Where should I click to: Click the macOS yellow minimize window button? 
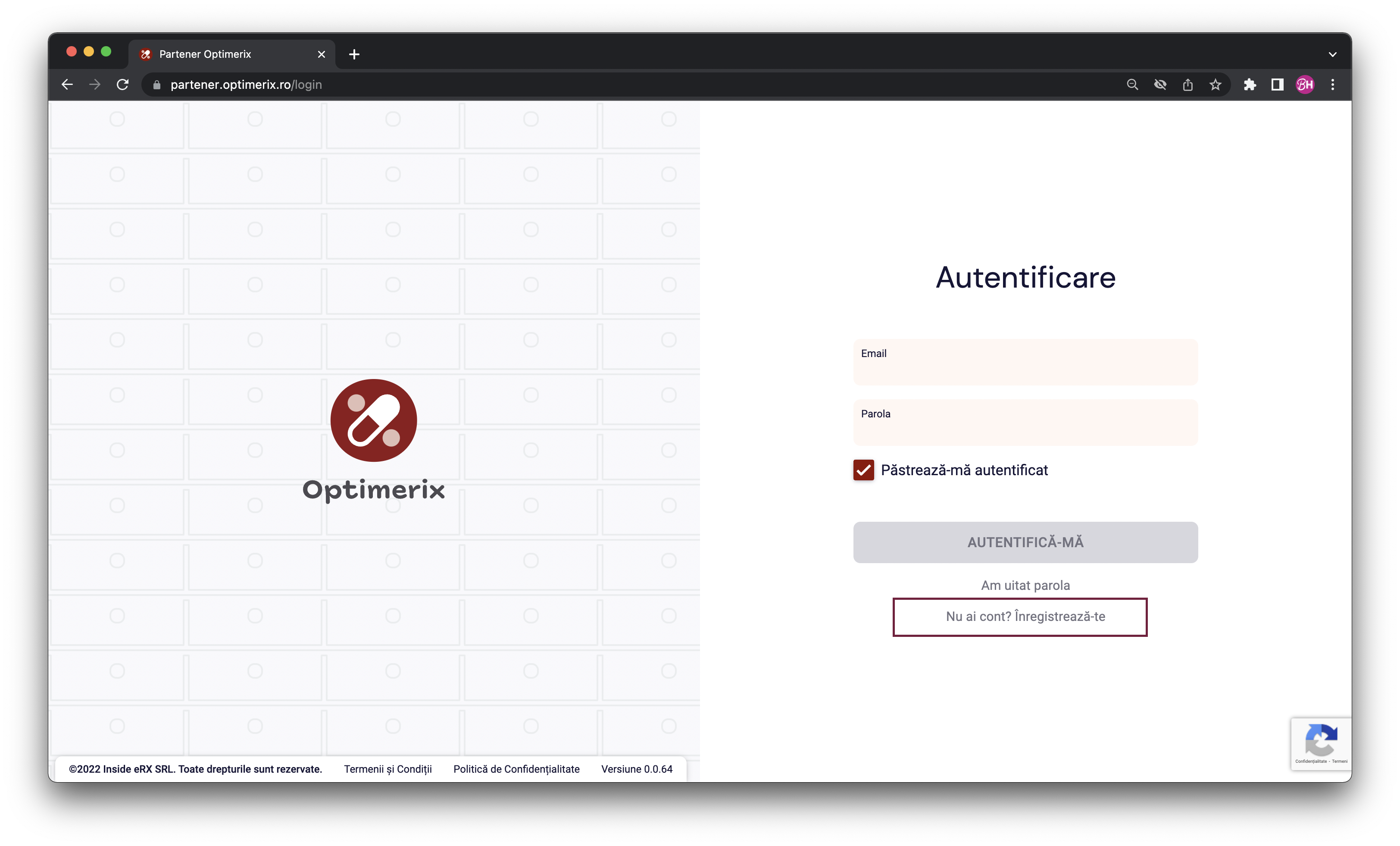point(89,52)
